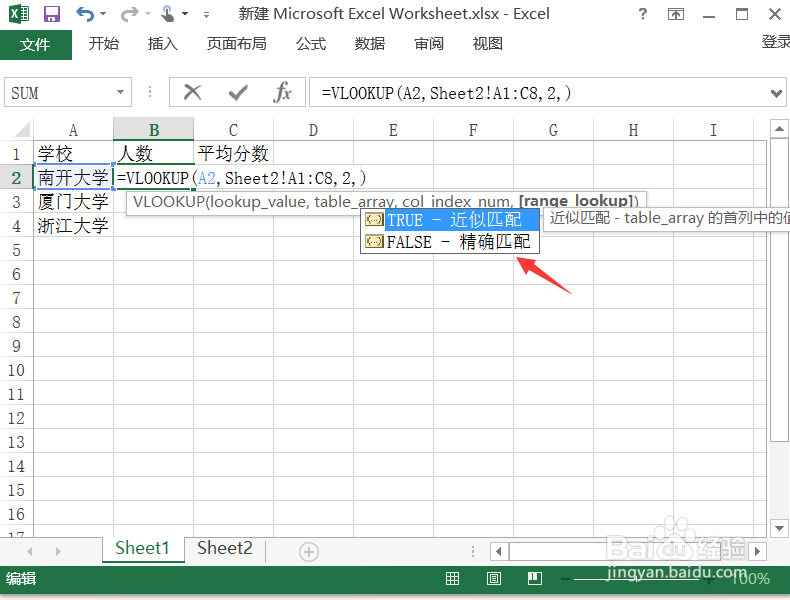Screen dimensions: 790x600
Task: Open the 视图 View tab
Action: point(487,44)
